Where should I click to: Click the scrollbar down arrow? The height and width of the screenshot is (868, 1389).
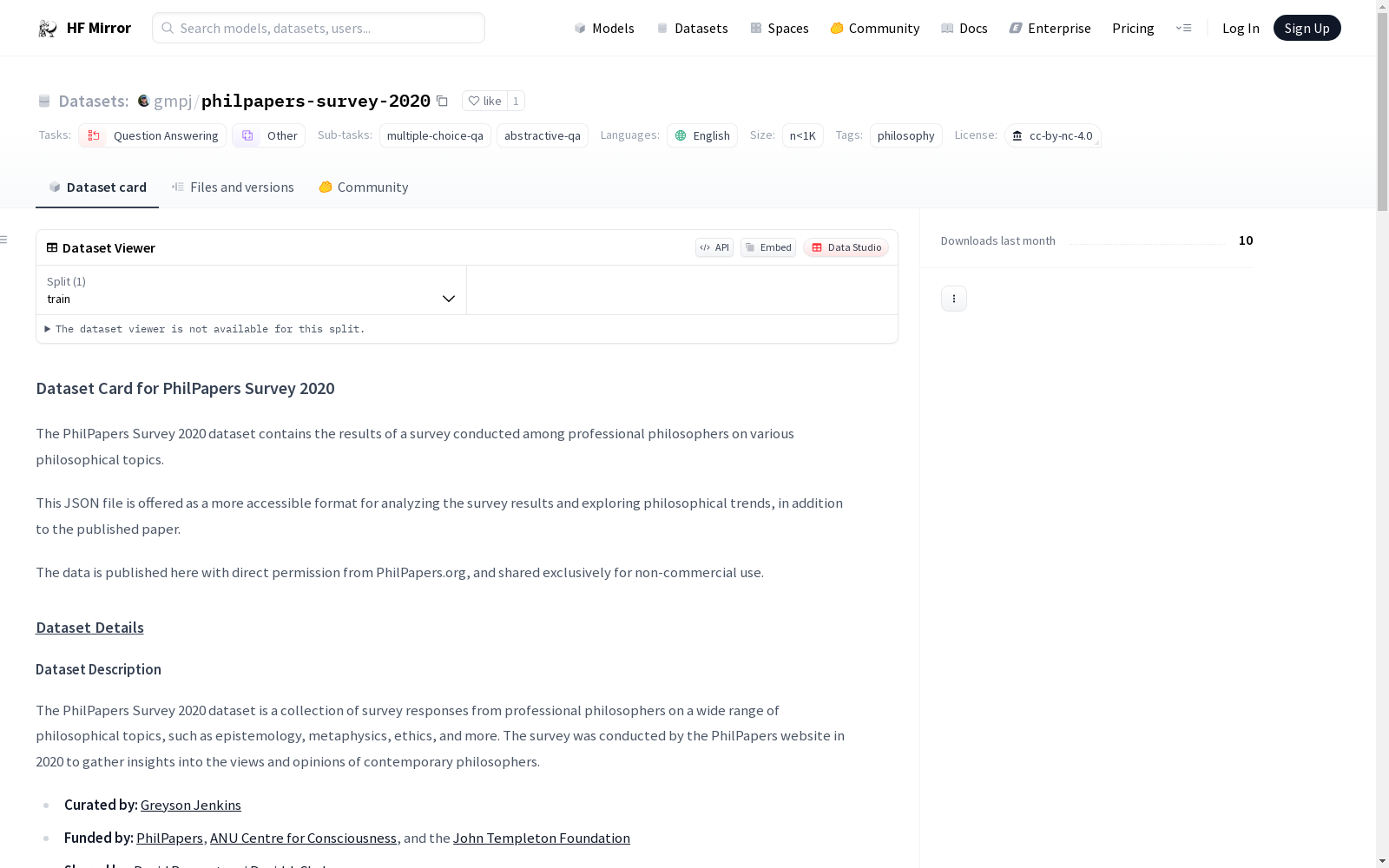[x=1382, y=861]
